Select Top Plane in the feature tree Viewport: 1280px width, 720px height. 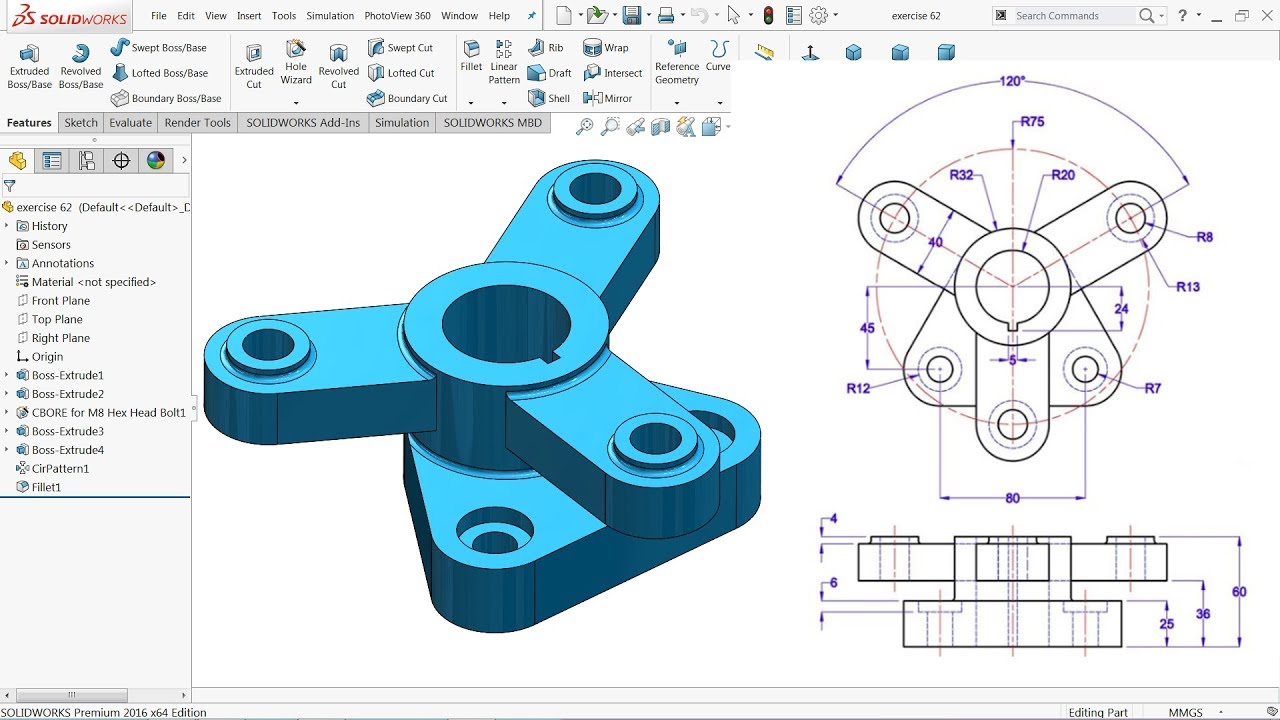click(57, 319)
